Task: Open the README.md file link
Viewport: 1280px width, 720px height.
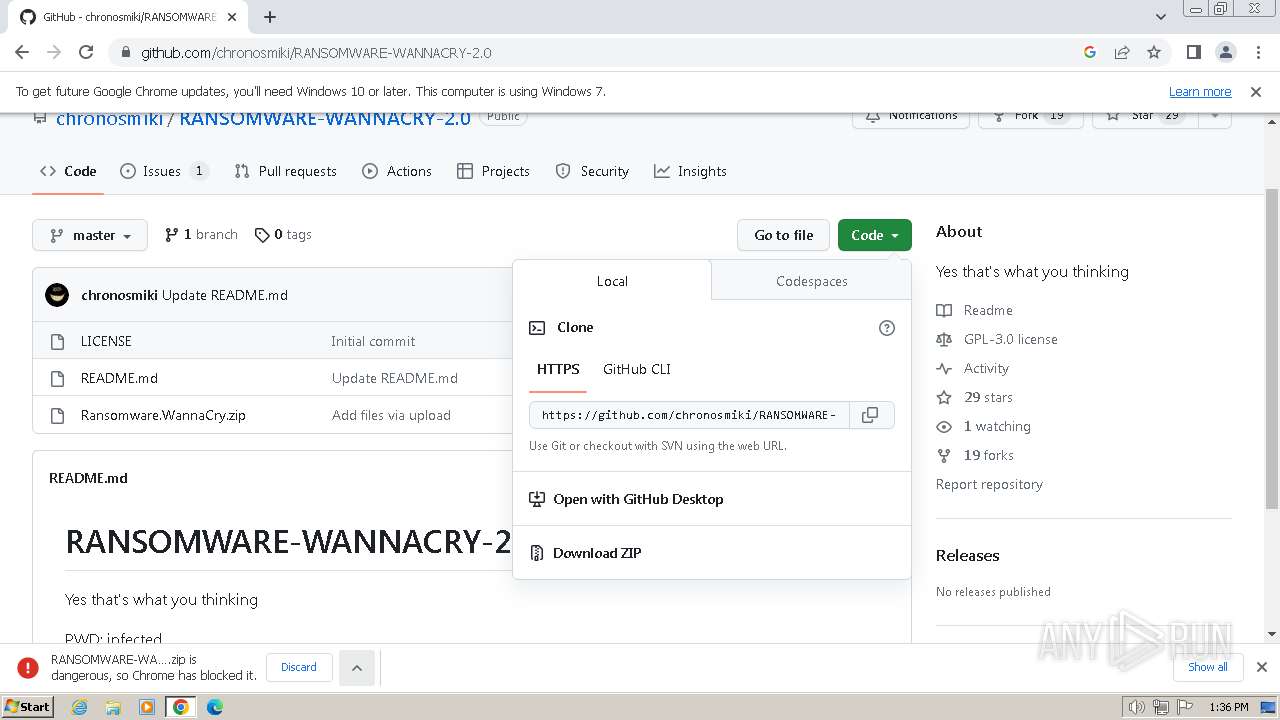Action: [x=119, y=378]
